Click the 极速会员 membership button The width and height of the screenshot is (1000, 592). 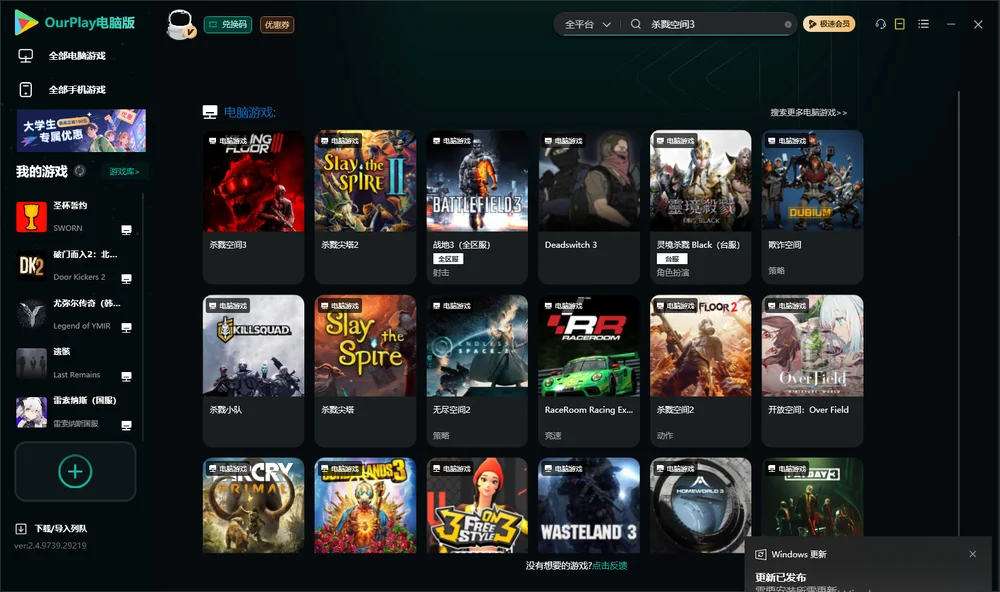[x=828, y=24]
